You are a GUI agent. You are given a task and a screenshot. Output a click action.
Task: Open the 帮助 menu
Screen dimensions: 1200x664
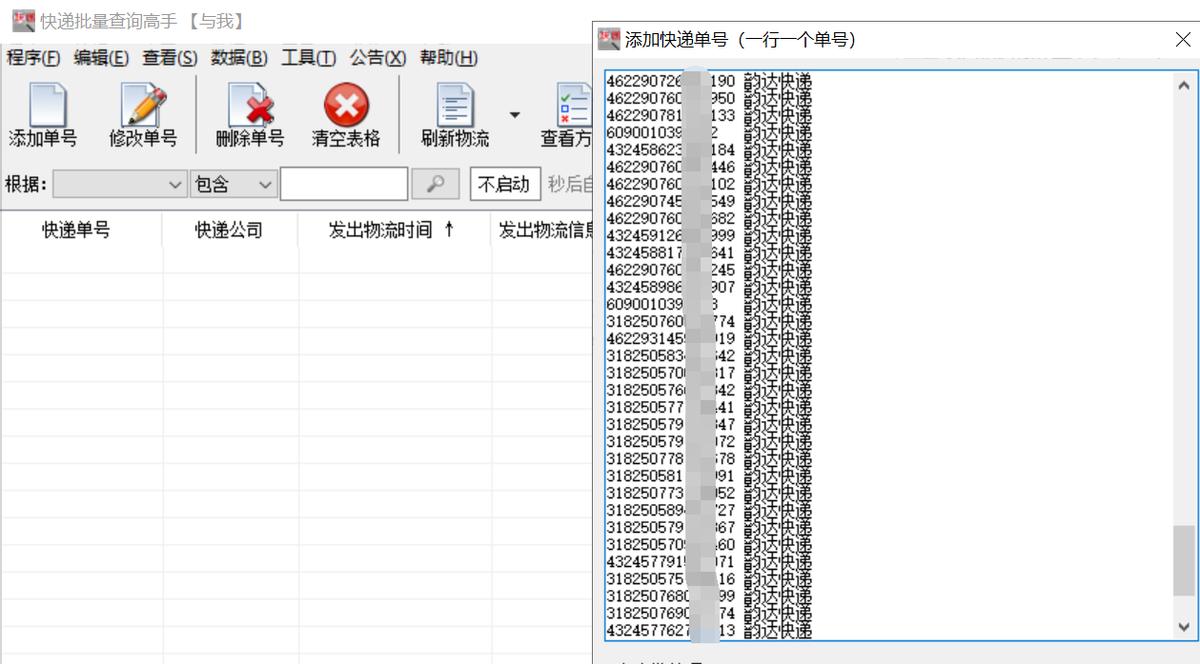tap(446, 58)
